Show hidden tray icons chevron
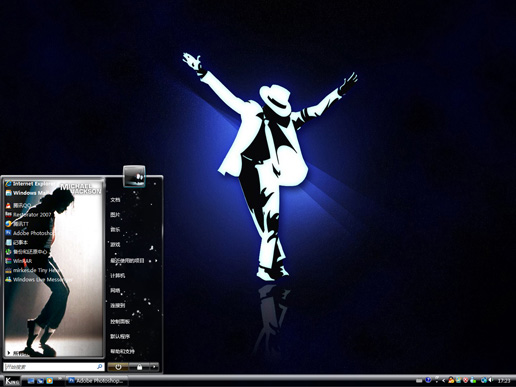The width and height of the screenshot is (516, 387). coord(444,380)
